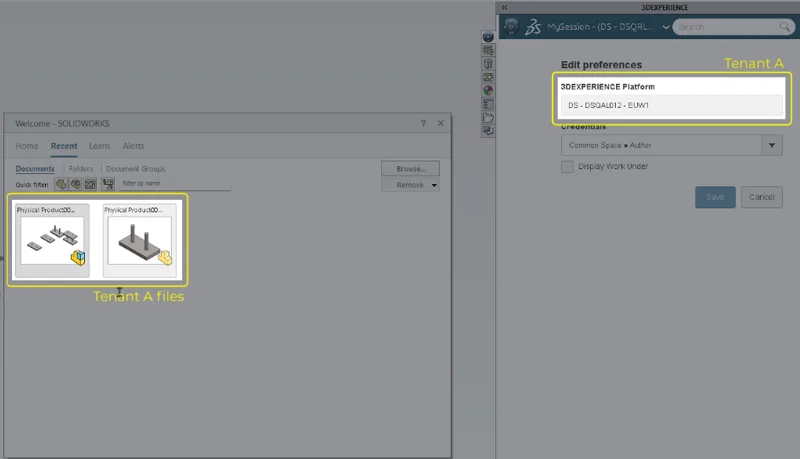The width and height of the screenshot is (800, 459).
Task: Toggle the parts quick filter icon
Action: [x=61, y=184]
